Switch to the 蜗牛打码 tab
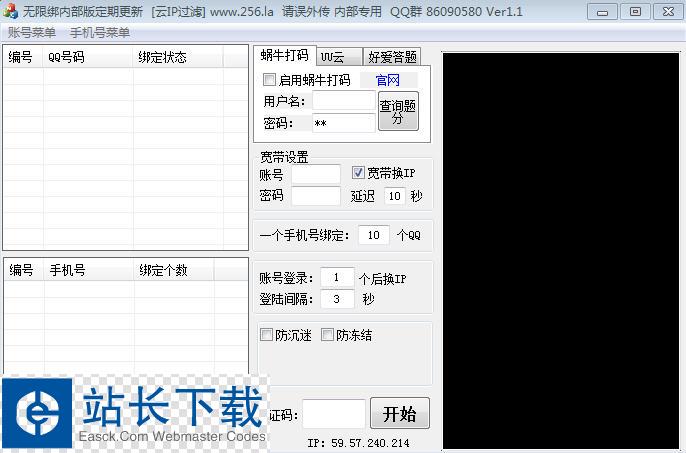 tap(284, 56)
